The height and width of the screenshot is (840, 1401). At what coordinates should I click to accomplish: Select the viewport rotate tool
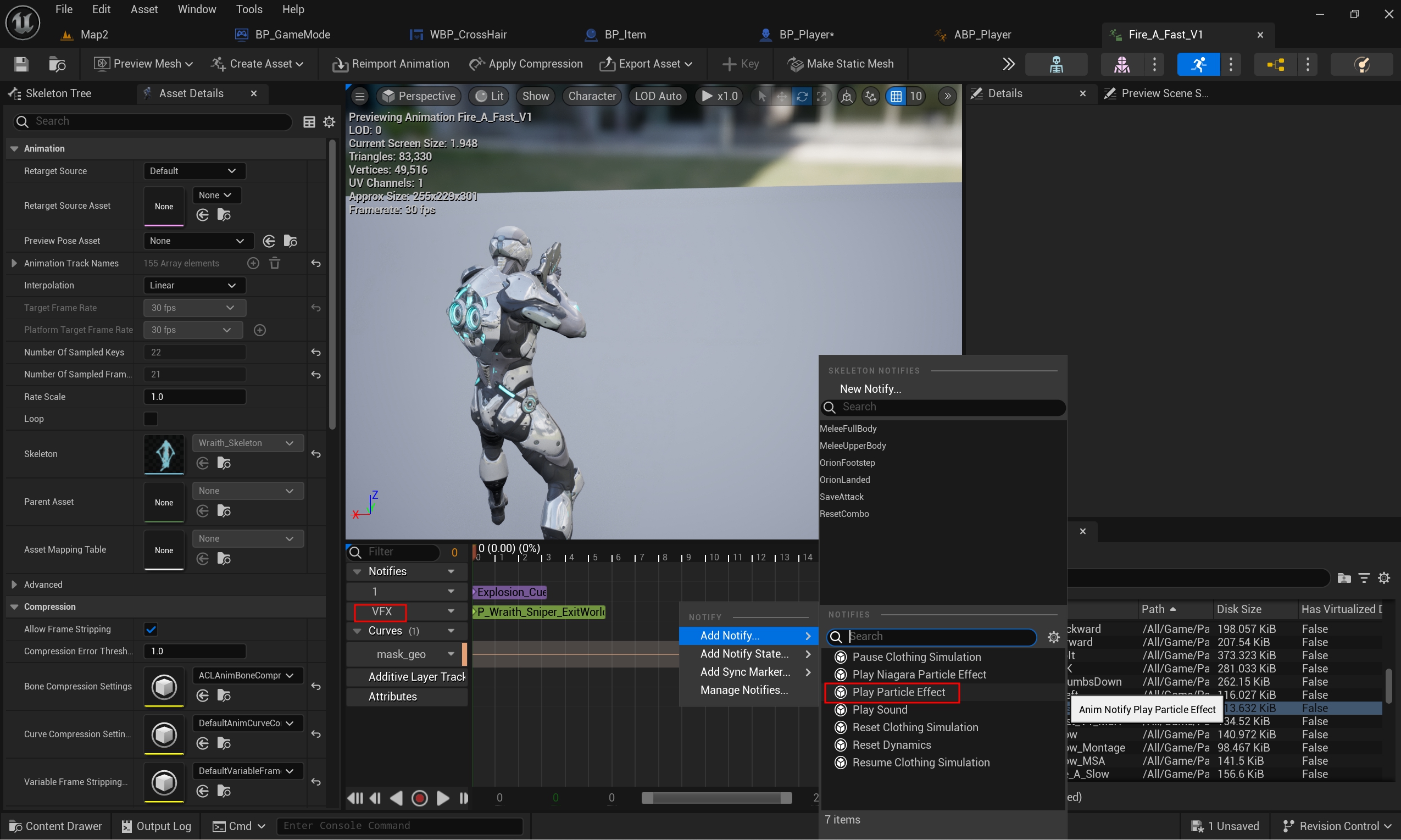pos(802,96)
